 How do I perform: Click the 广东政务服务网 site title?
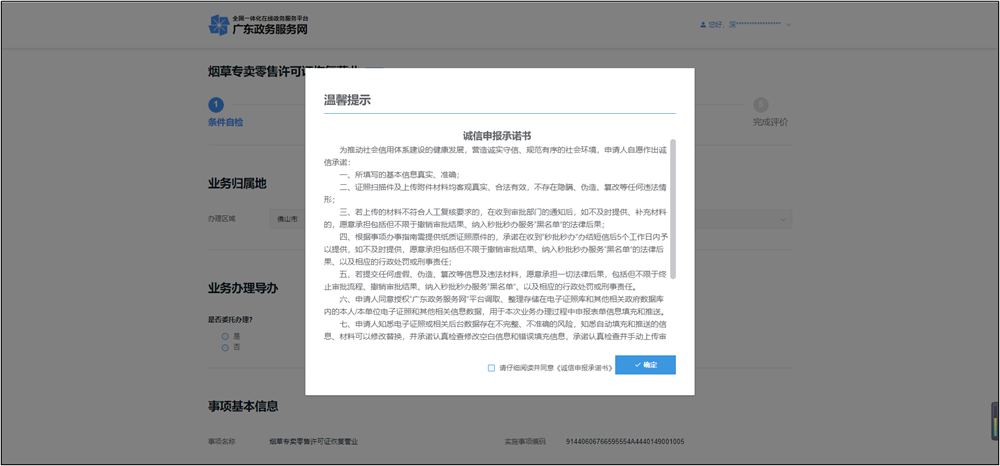pos(270,29)
